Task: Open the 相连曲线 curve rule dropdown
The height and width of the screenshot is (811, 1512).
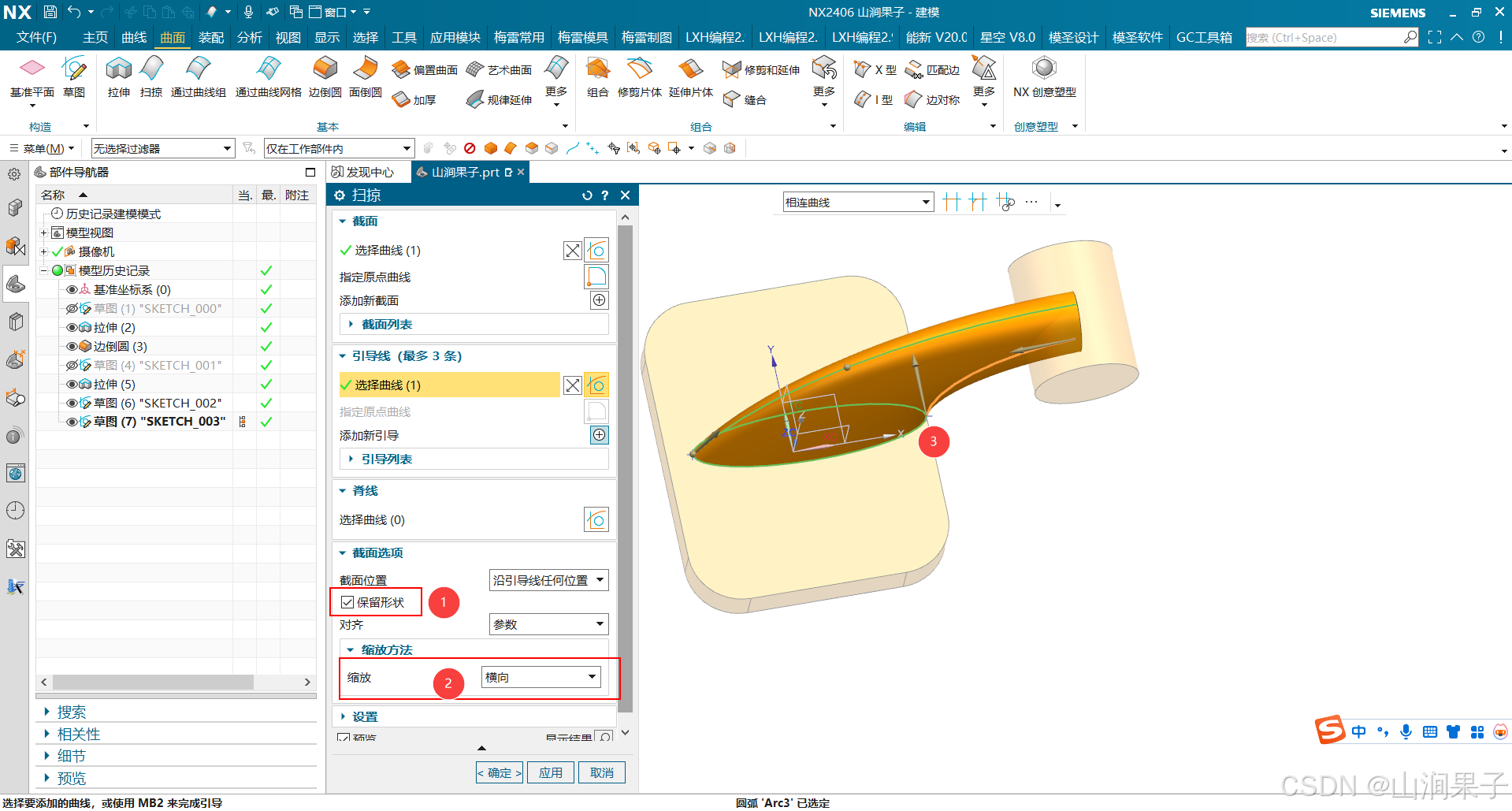Action: tap(858, 203)
